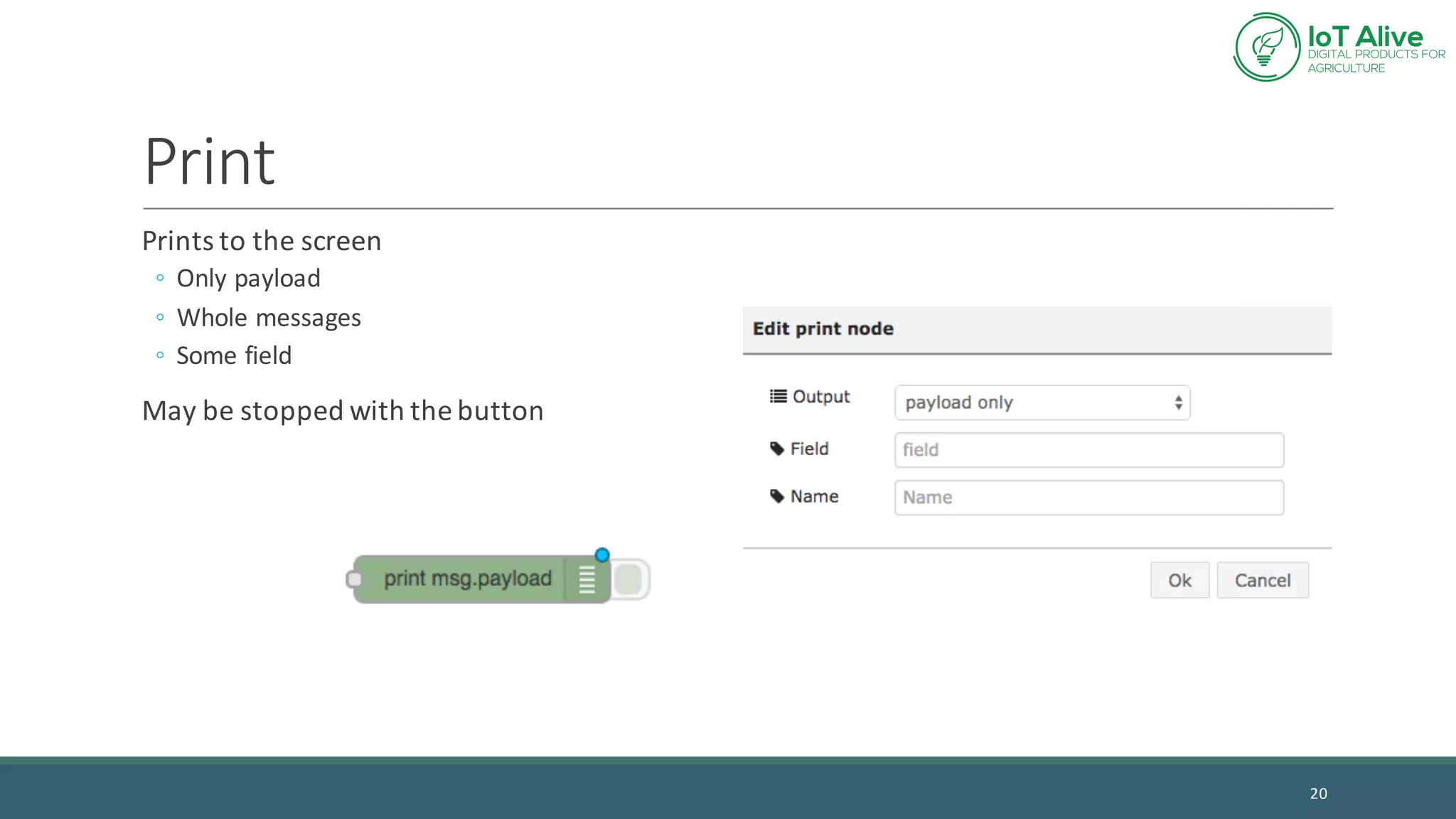
Task: Toggle the print node's stop button
Action: pos(628,579)
